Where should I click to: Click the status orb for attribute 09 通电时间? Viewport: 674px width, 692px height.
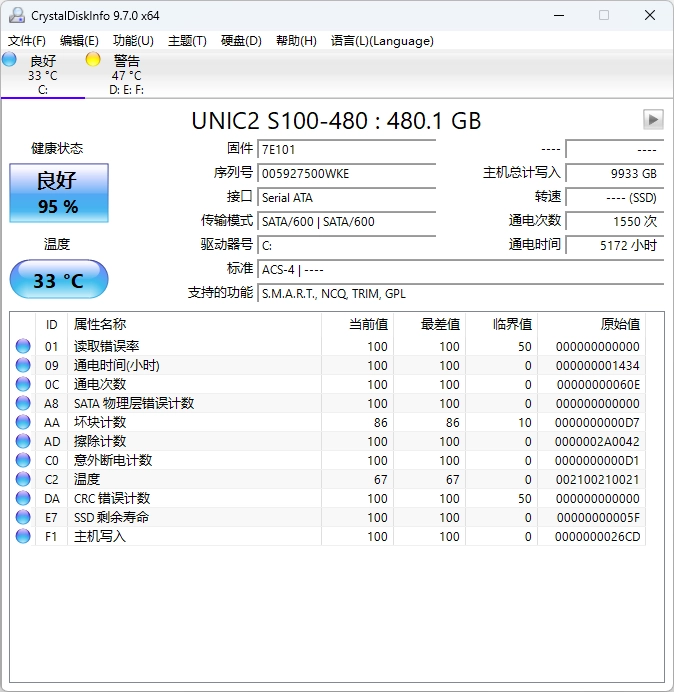[x=23, y=365]
